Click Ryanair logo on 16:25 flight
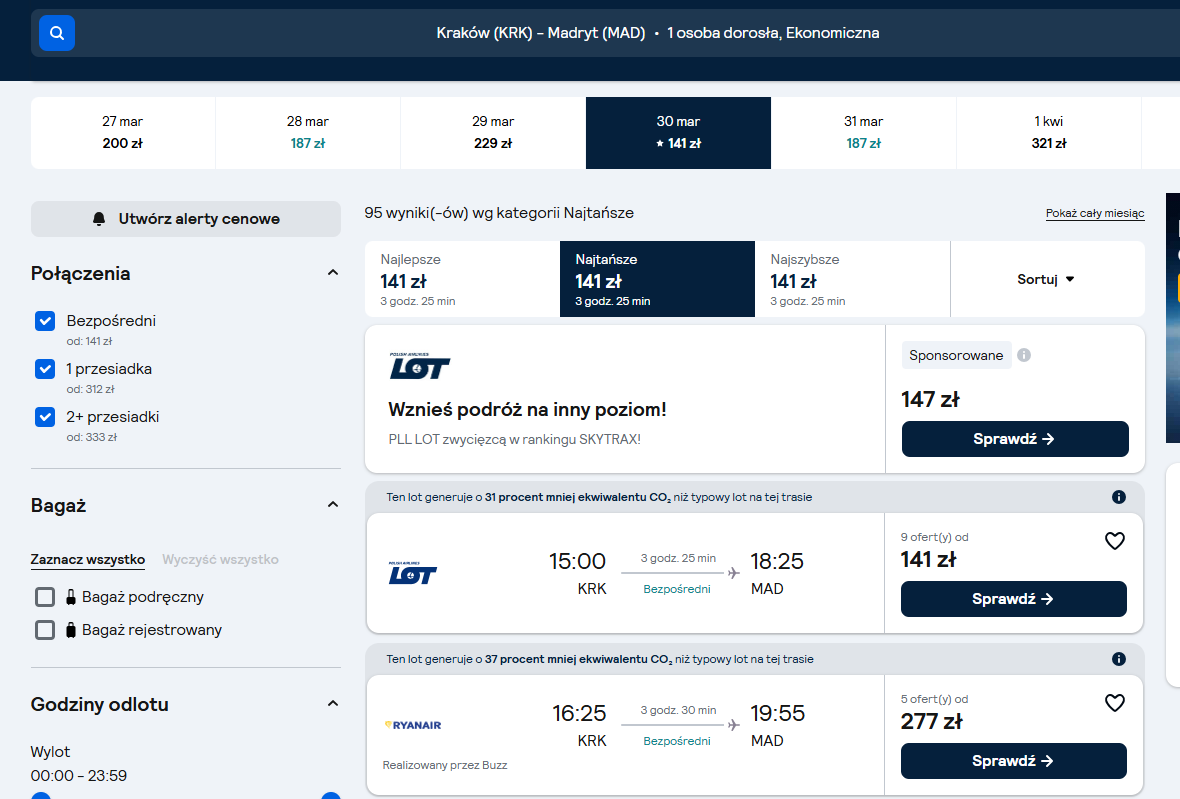 click(x=413, y=725)
